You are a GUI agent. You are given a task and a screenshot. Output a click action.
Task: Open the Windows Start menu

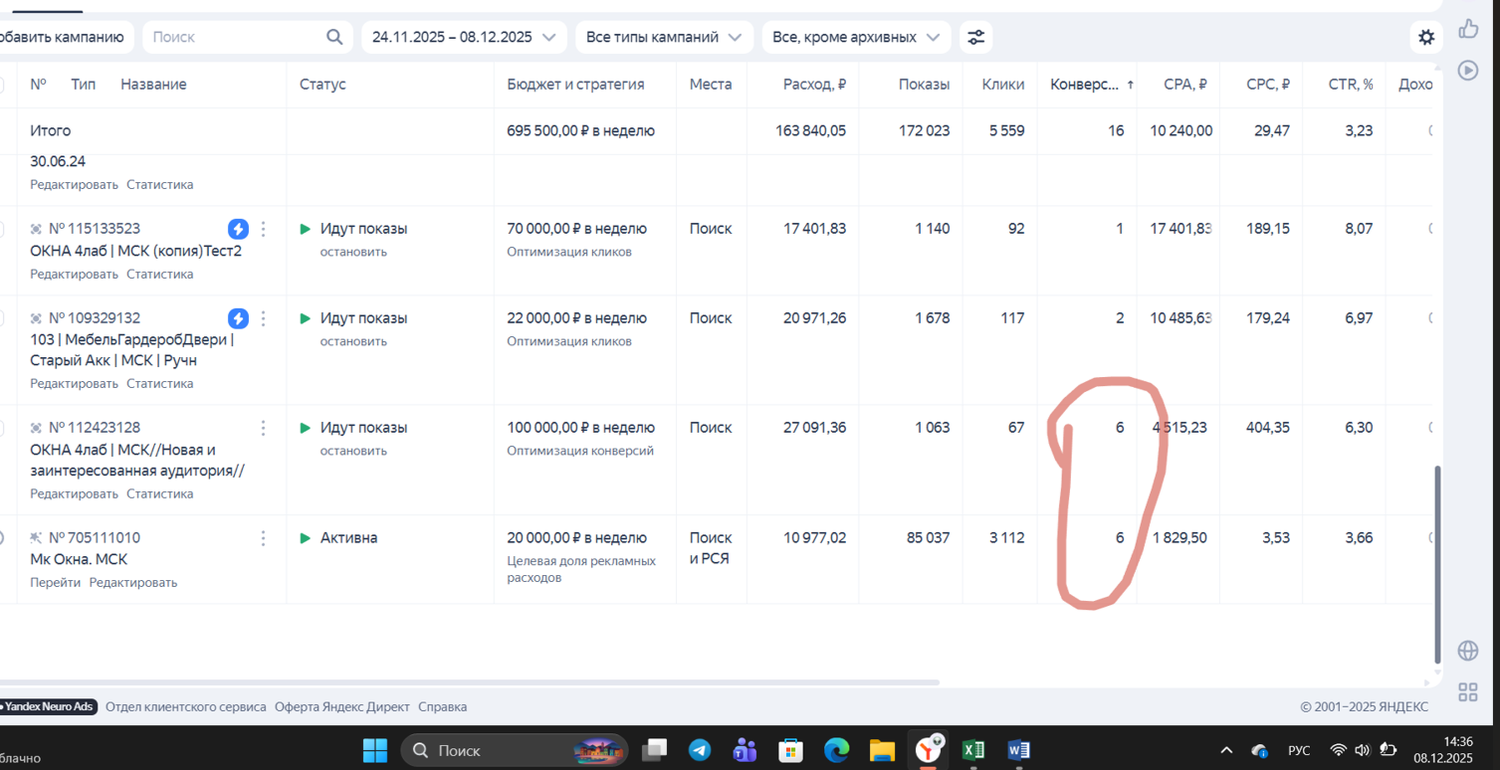374,750
